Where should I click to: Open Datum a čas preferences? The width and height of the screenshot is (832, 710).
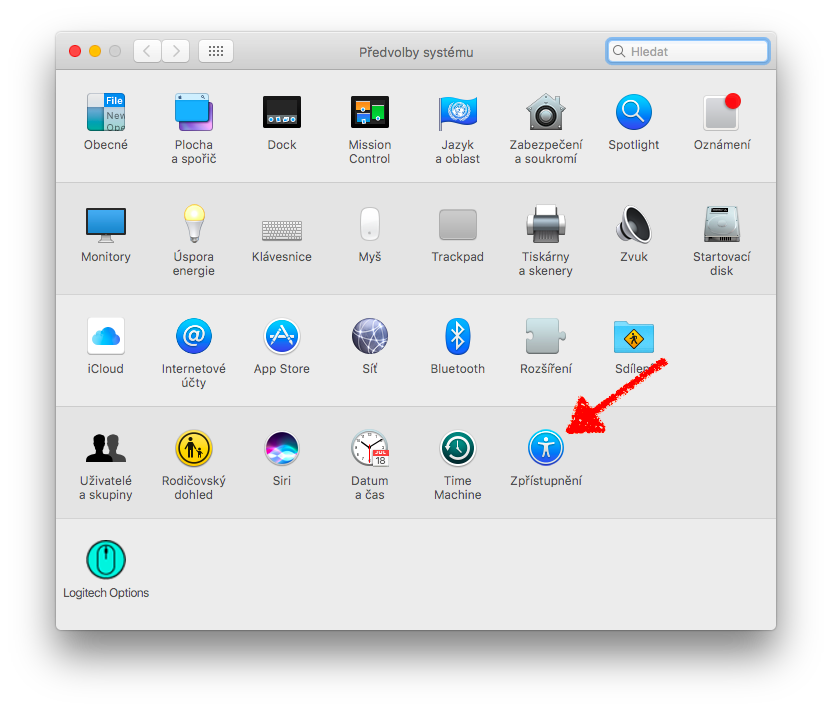coord(370,448)
